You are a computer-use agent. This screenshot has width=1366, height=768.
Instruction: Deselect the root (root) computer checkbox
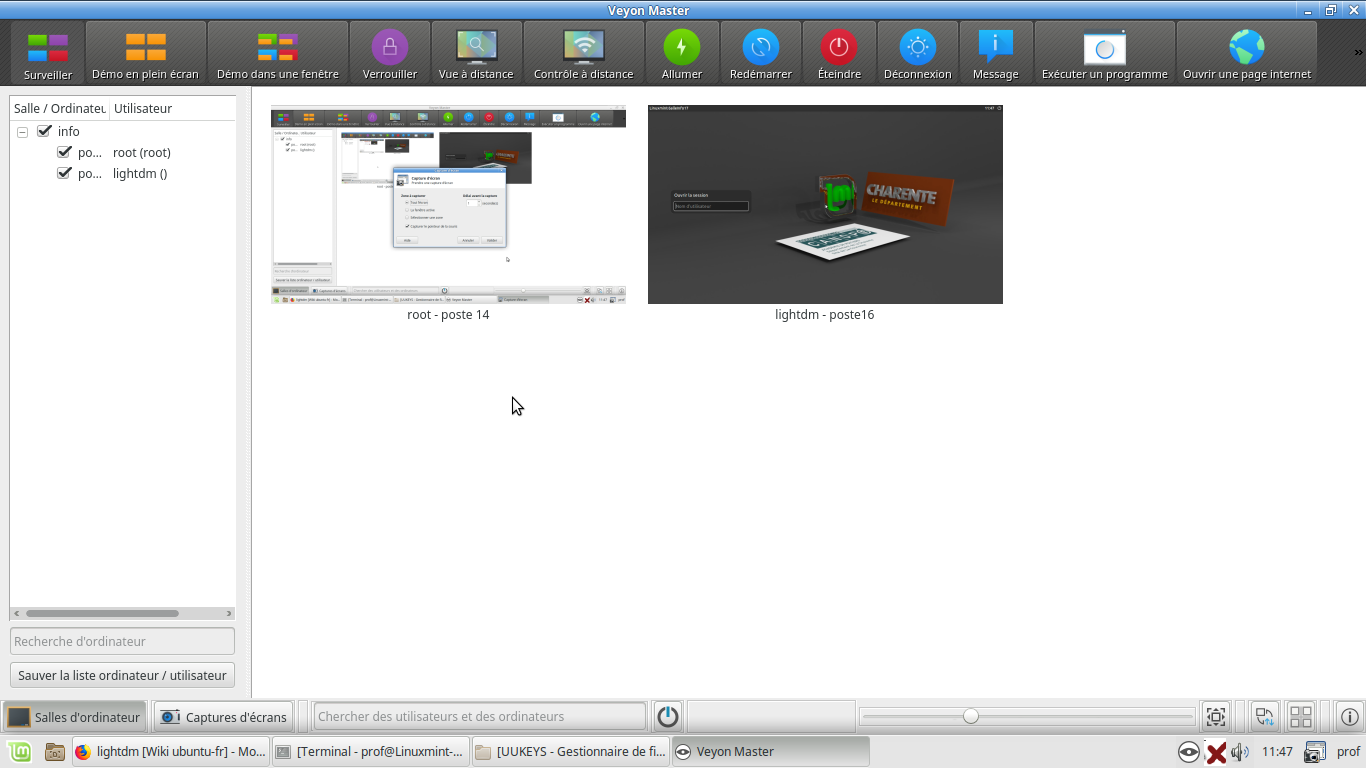tap(64, 152)
